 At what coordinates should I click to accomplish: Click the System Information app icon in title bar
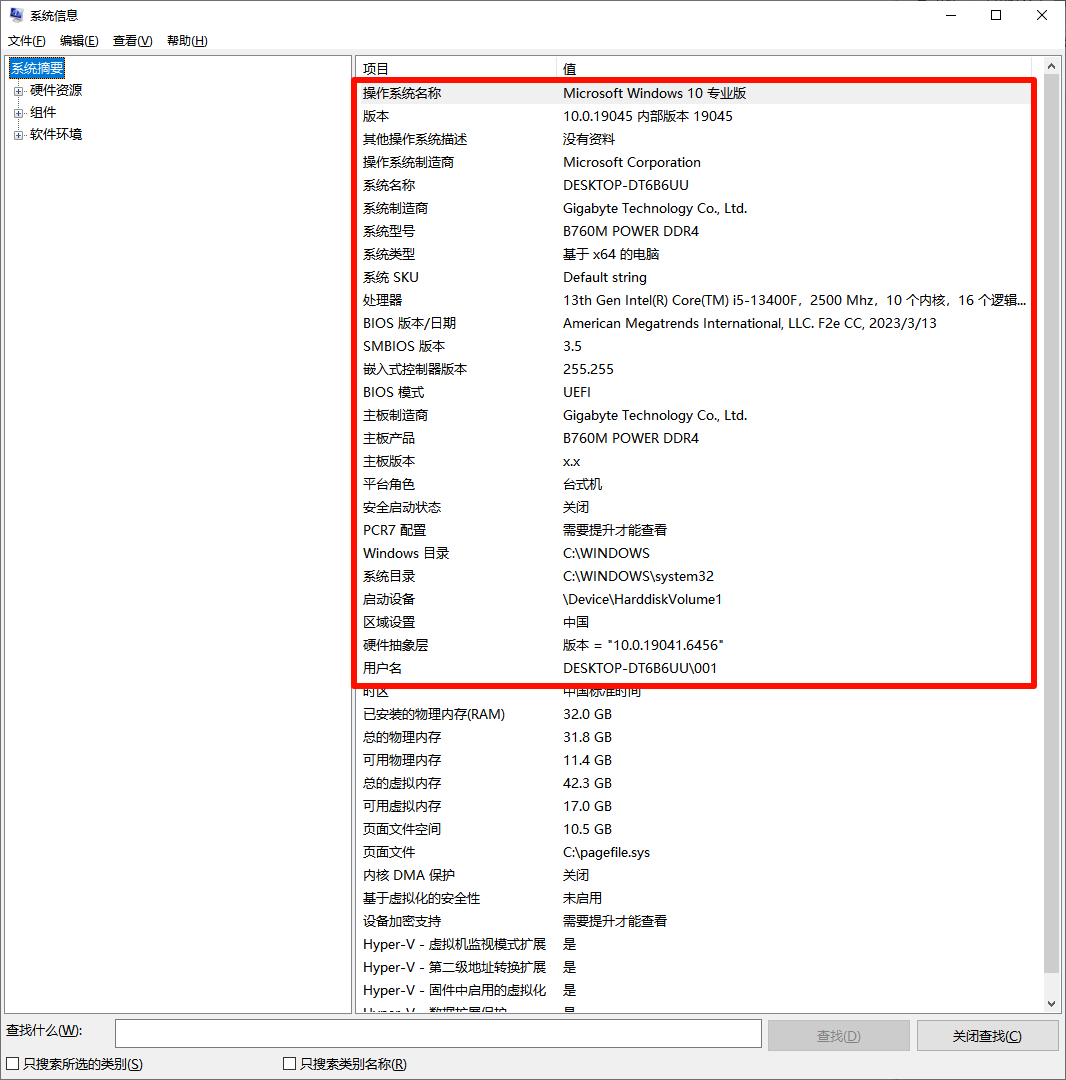[16, 16]
